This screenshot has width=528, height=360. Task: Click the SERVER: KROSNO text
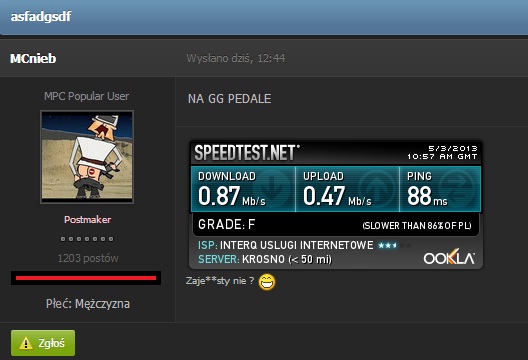pyautogui.click(x=265, y=259)
